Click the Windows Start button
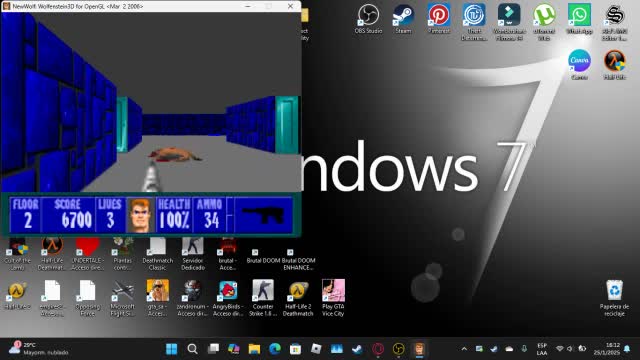 (x=171, y=349)
